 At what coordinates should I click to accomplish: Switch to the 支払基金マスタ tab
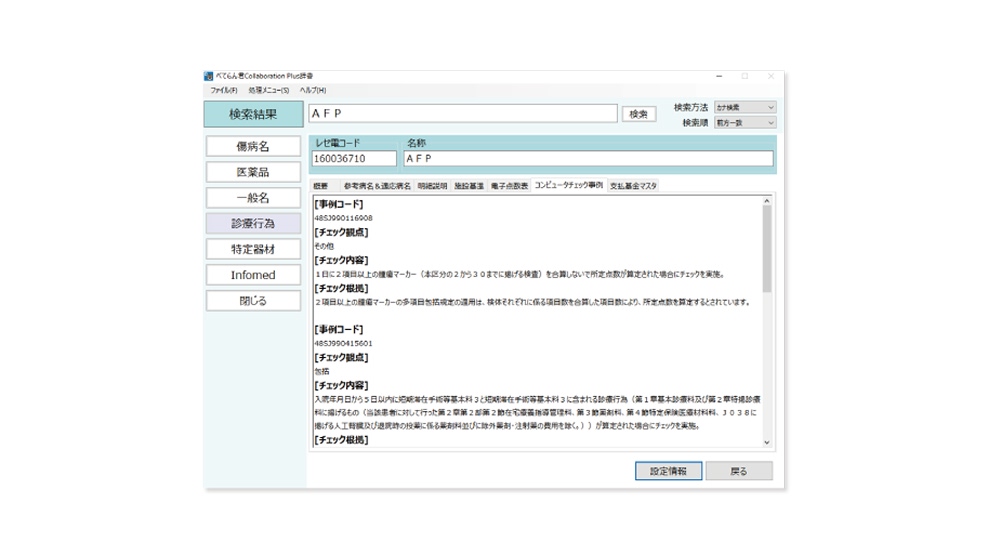(x=633, y=186)
